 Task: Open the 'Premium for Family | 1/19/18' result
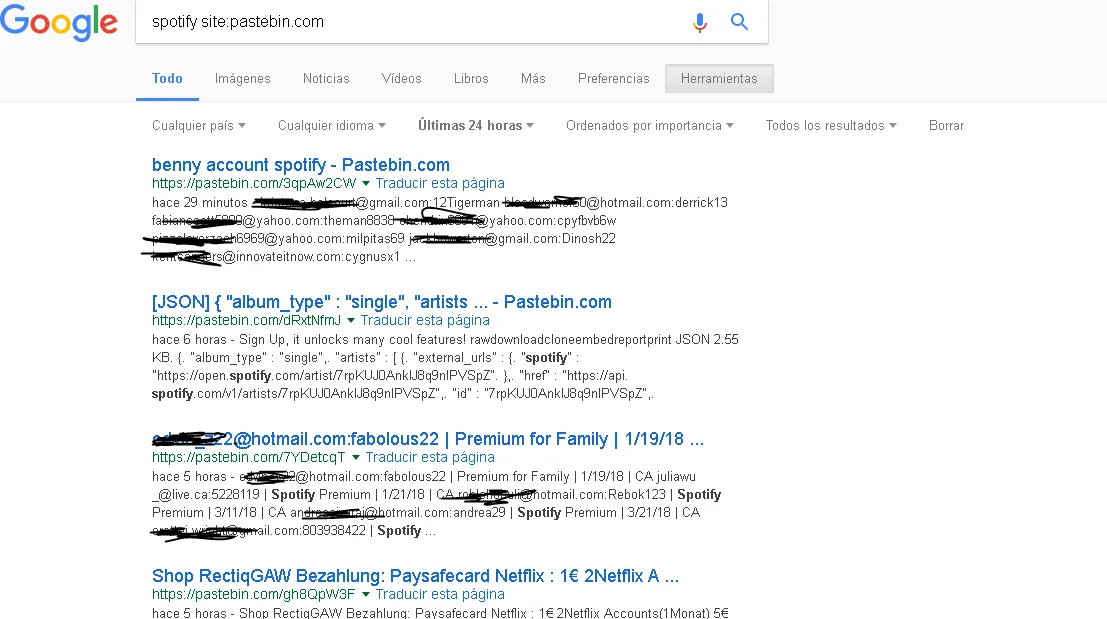428,438
